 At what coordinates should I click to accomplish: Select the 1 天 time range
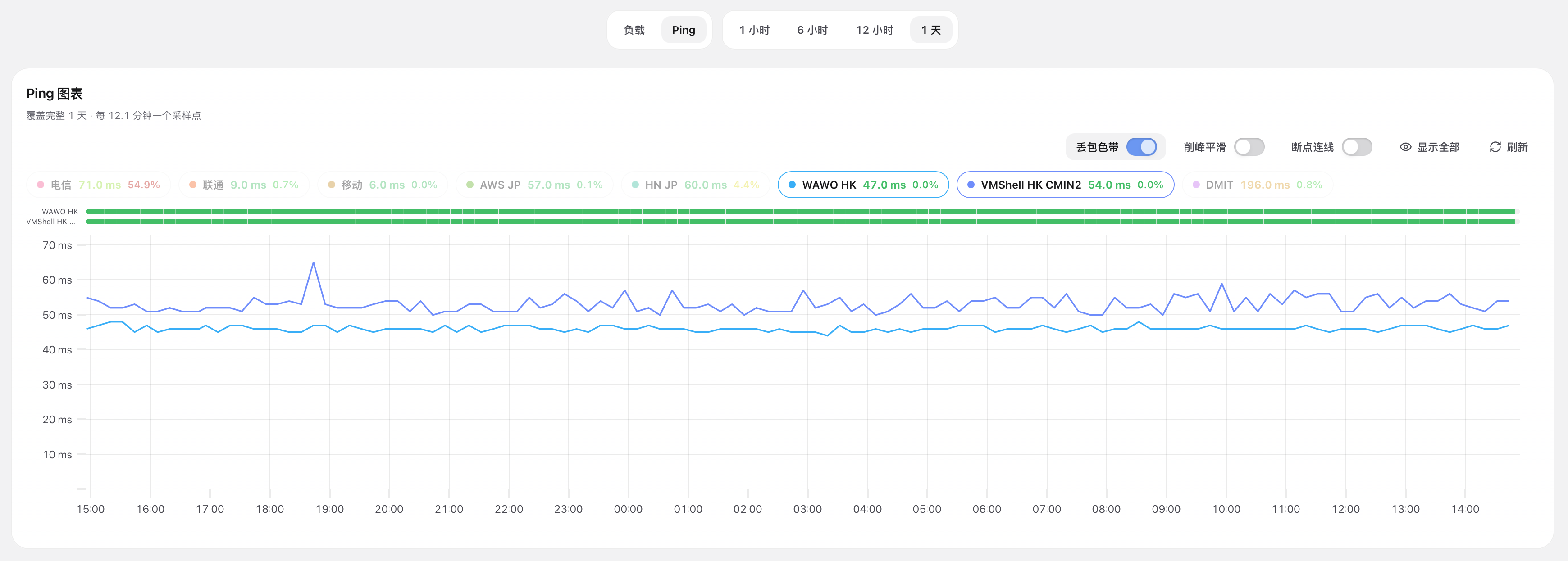click(931, 30)
